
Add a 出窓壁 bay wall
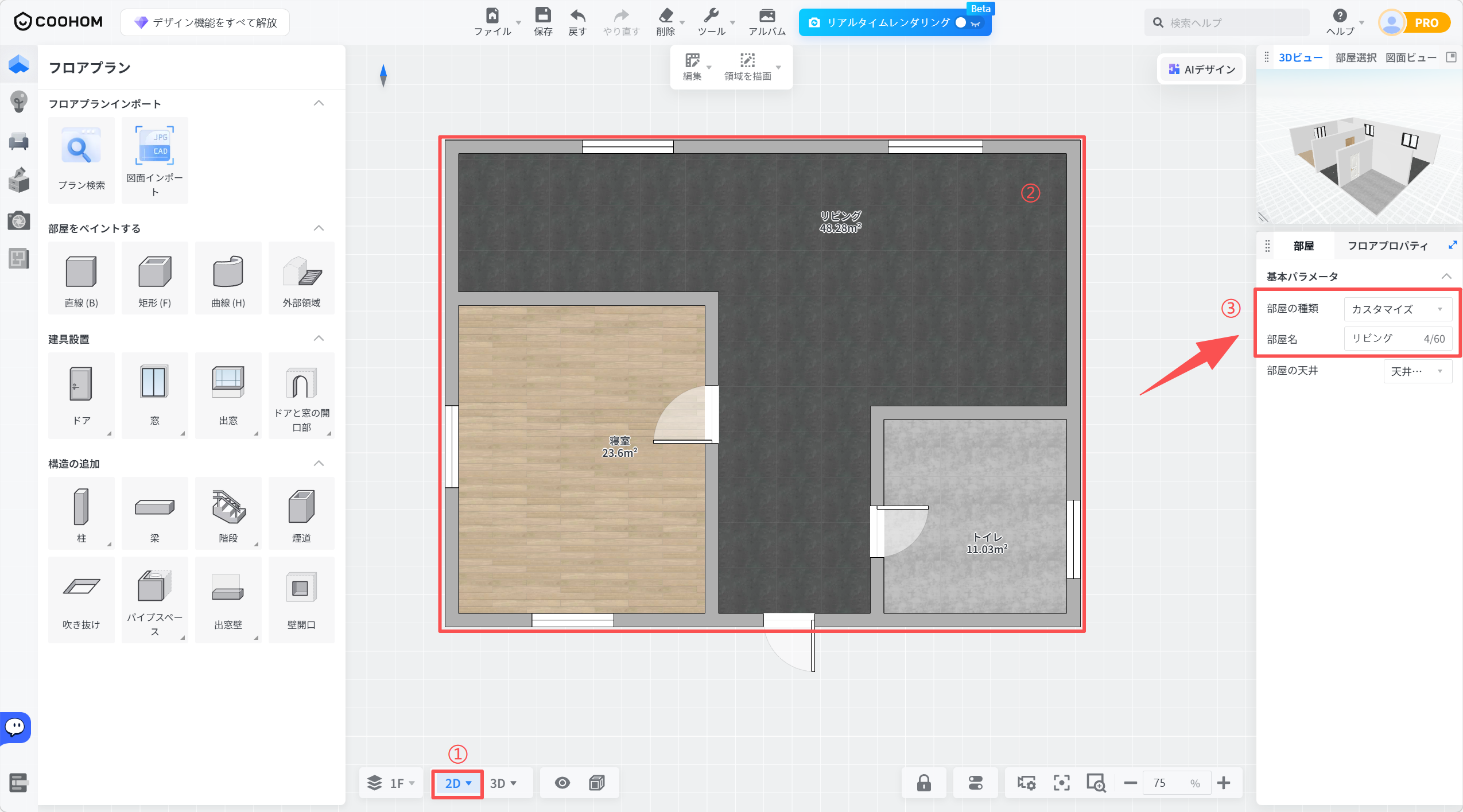click(x=228, y=600)
